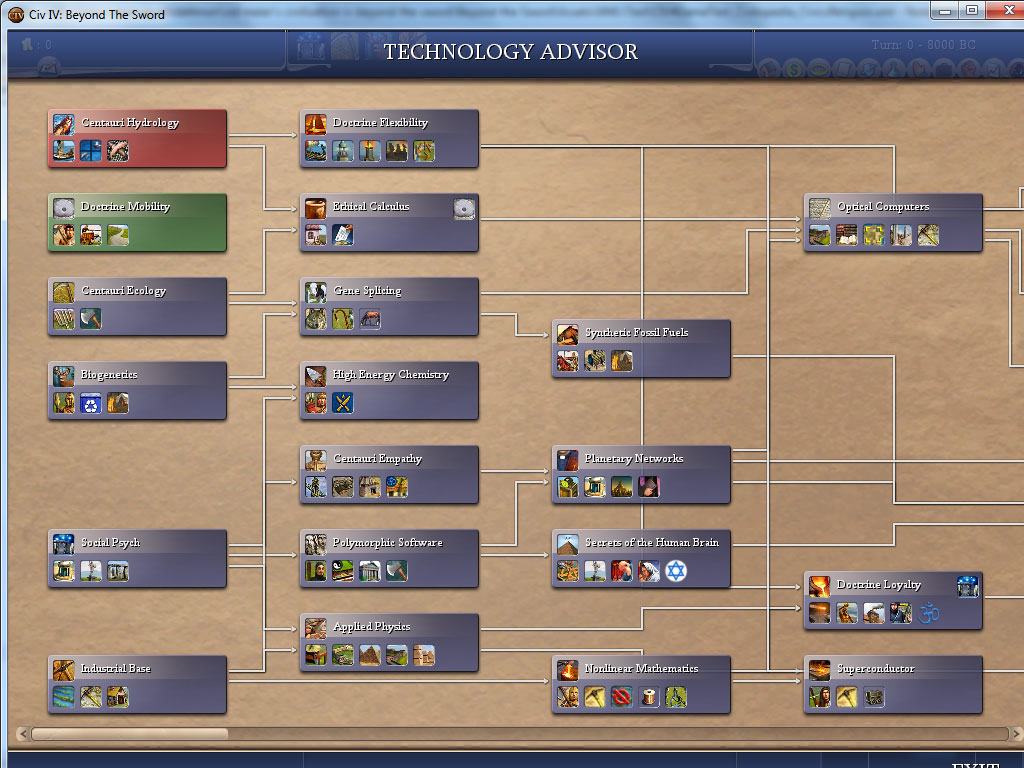The image size is (1024, 768).
Task: Click the pickaxe icon in Optical Computers
Action: pos(928,235)
